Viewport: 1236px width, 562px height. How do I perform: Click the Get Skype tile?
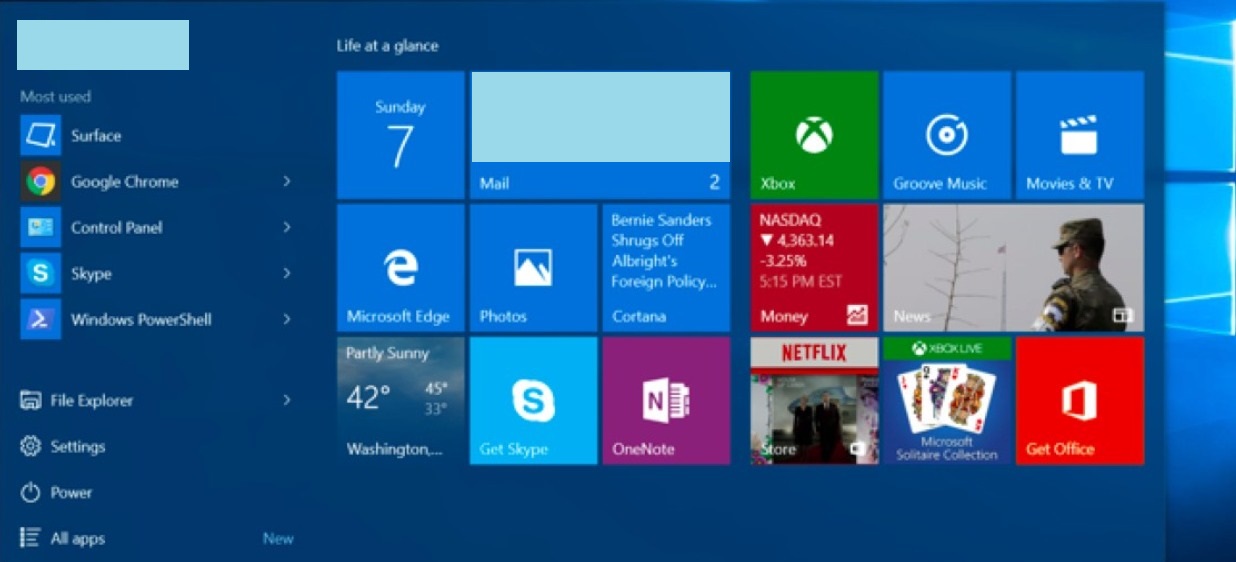533,400
